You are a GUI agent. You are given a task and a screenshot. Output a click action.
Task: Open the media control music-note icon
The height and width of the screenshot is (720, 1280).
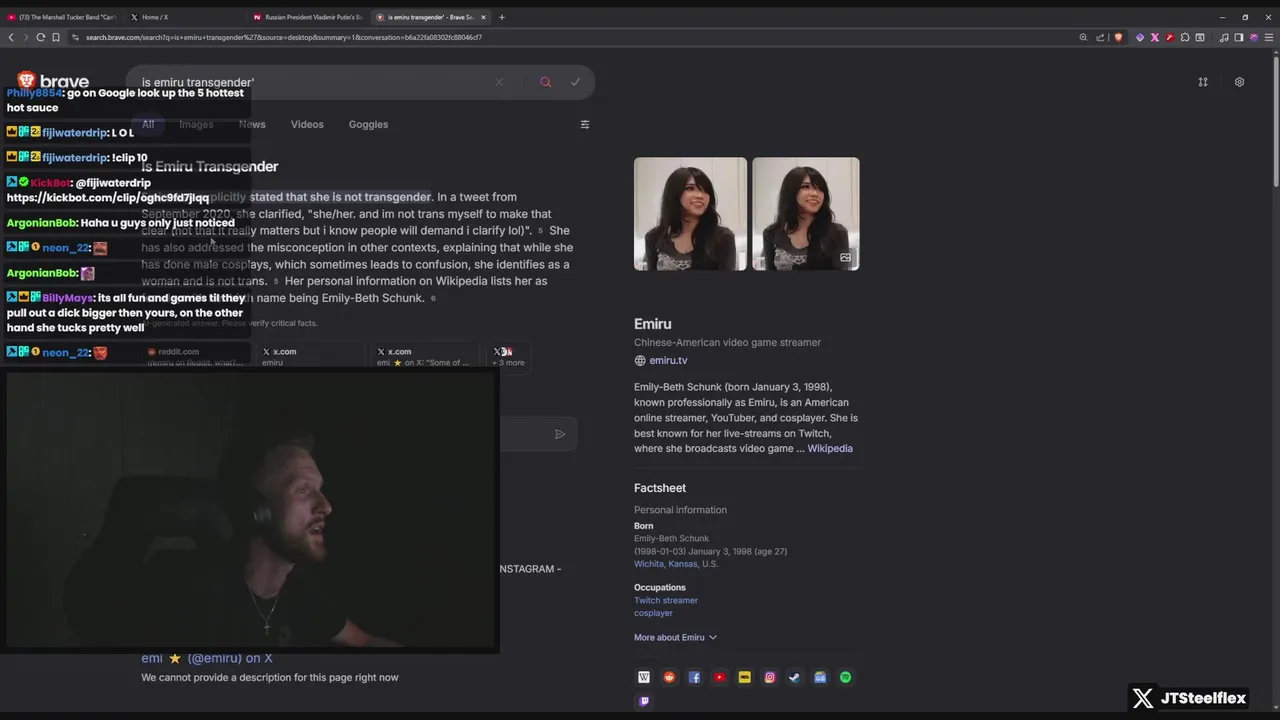1224,37
